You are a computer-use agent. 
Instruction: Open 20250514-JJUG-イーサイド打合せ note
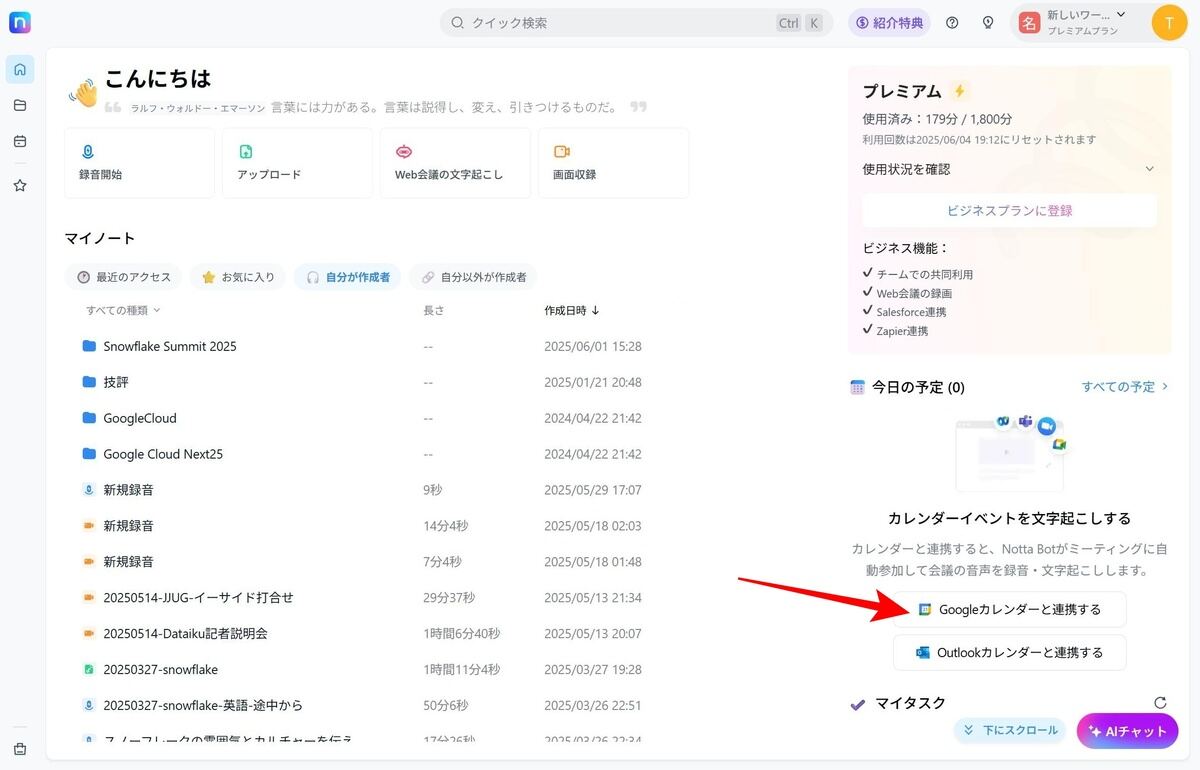(198, 598)
